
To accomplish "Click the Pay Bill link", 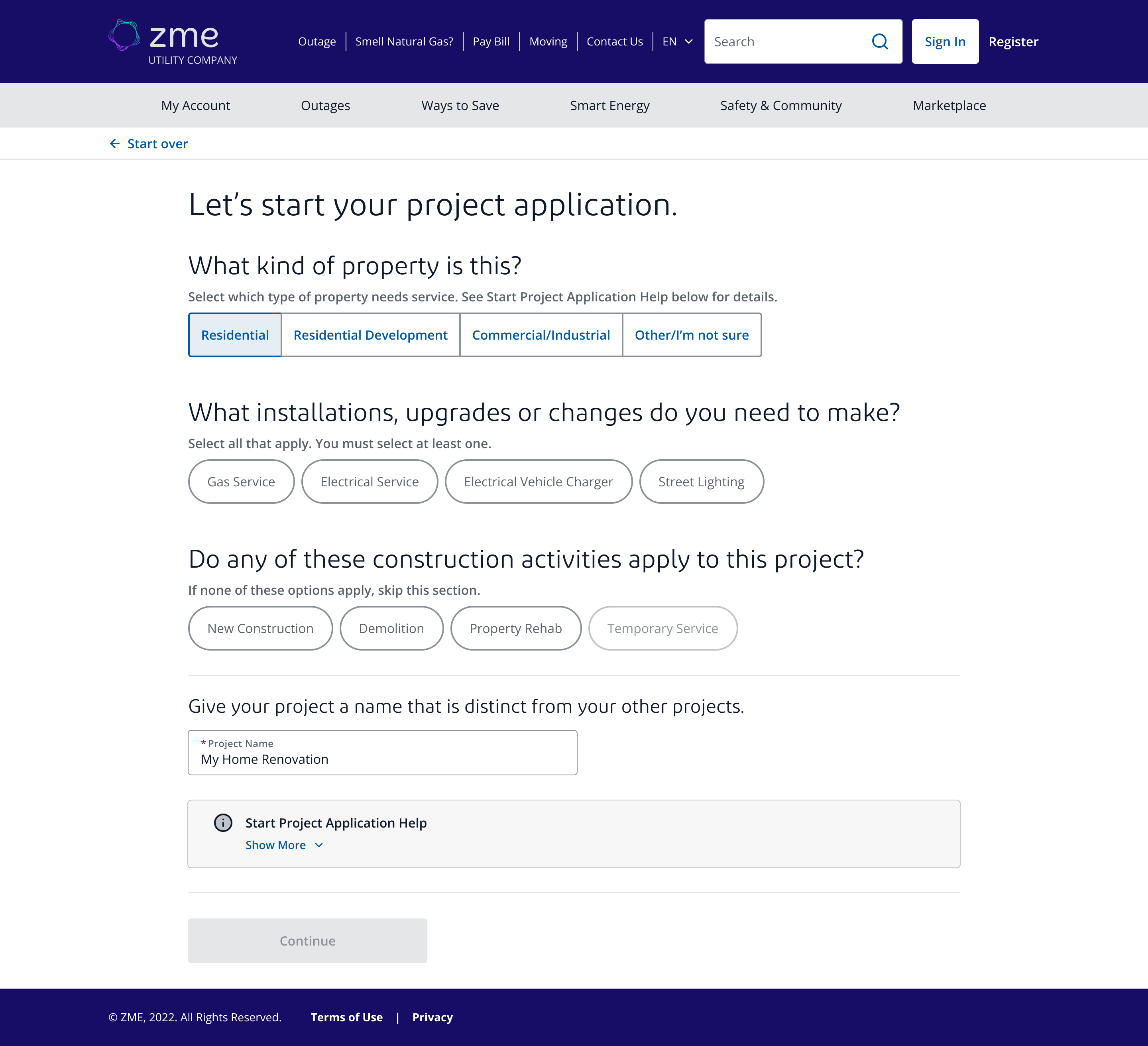I will pos(491,41).
